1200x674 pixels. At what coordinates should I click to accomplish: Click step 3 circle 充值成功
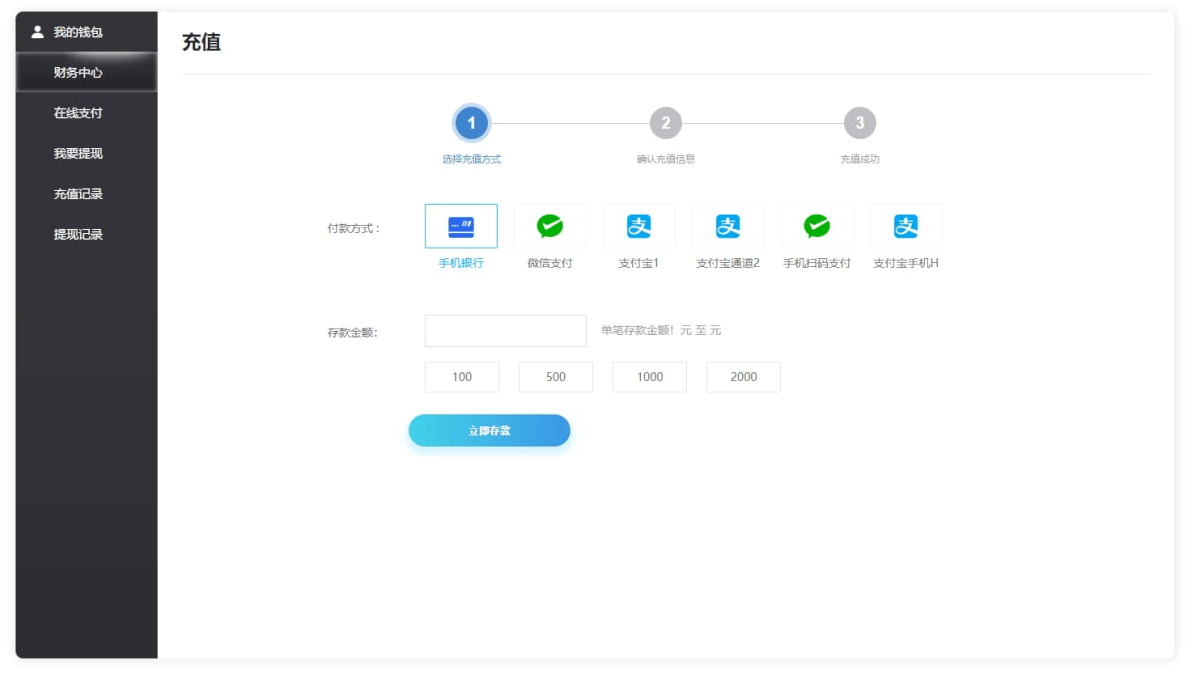(x=860, y=123)
